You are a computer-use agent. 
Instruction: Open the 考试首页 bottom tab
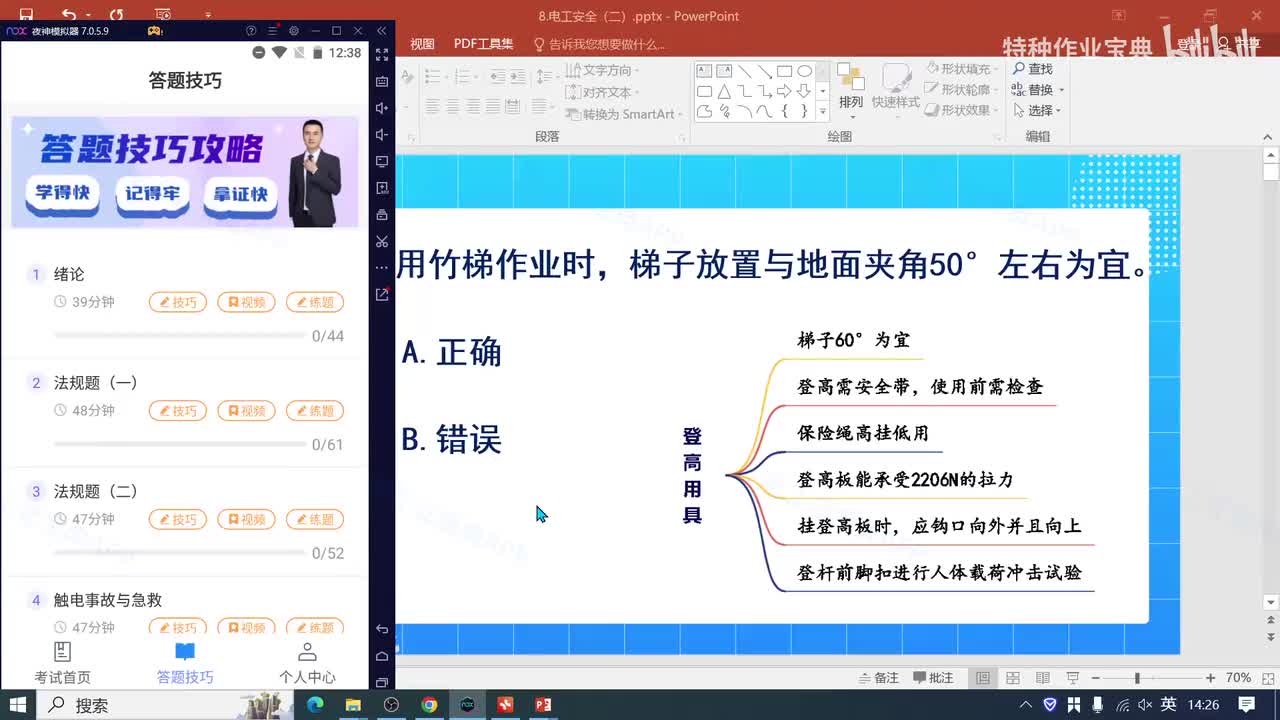pyautogui.click(x=62, y=664)
